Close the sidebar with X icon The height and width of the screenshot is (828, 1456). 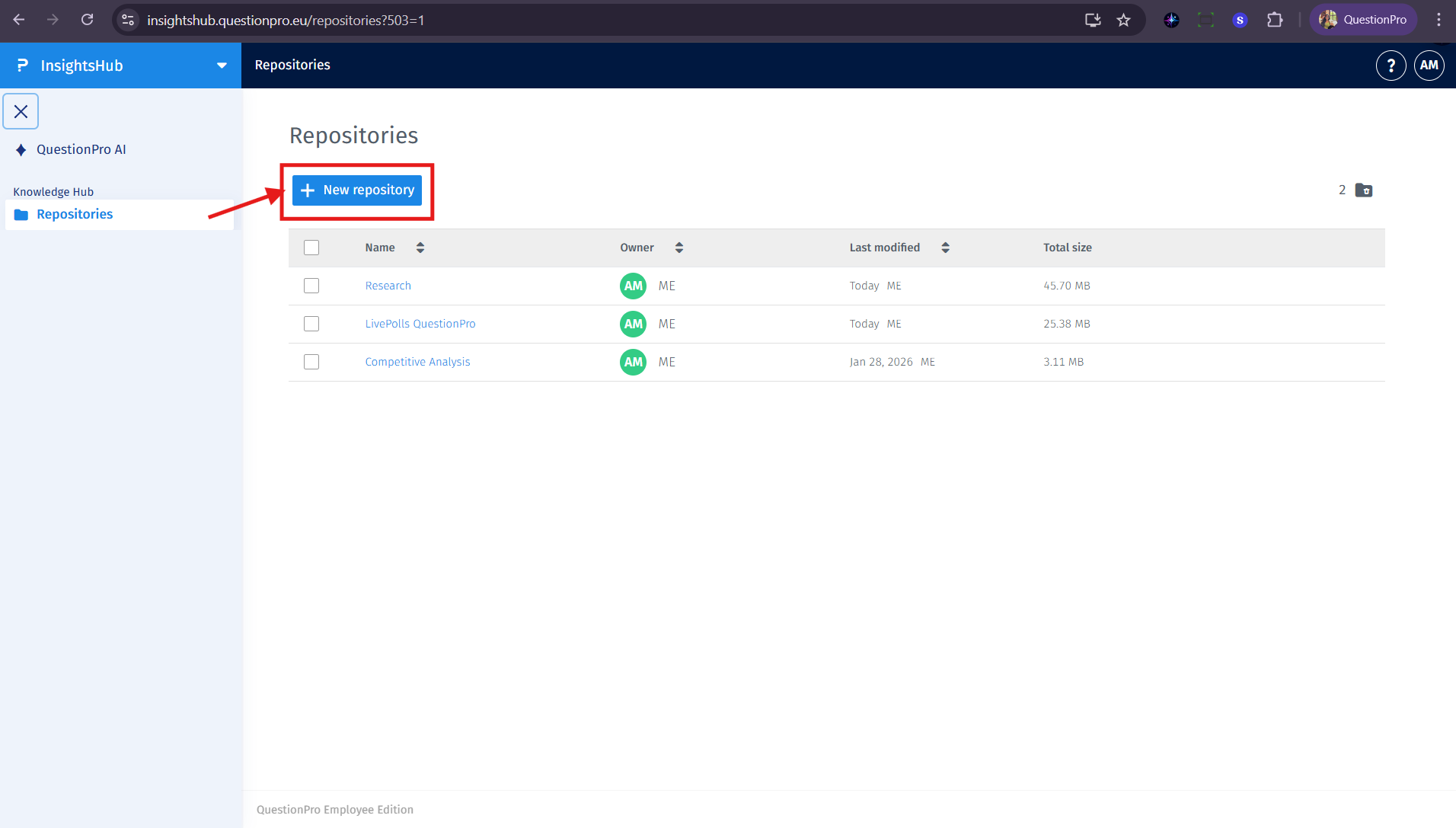pyautogui.click(x=21, y=112)
